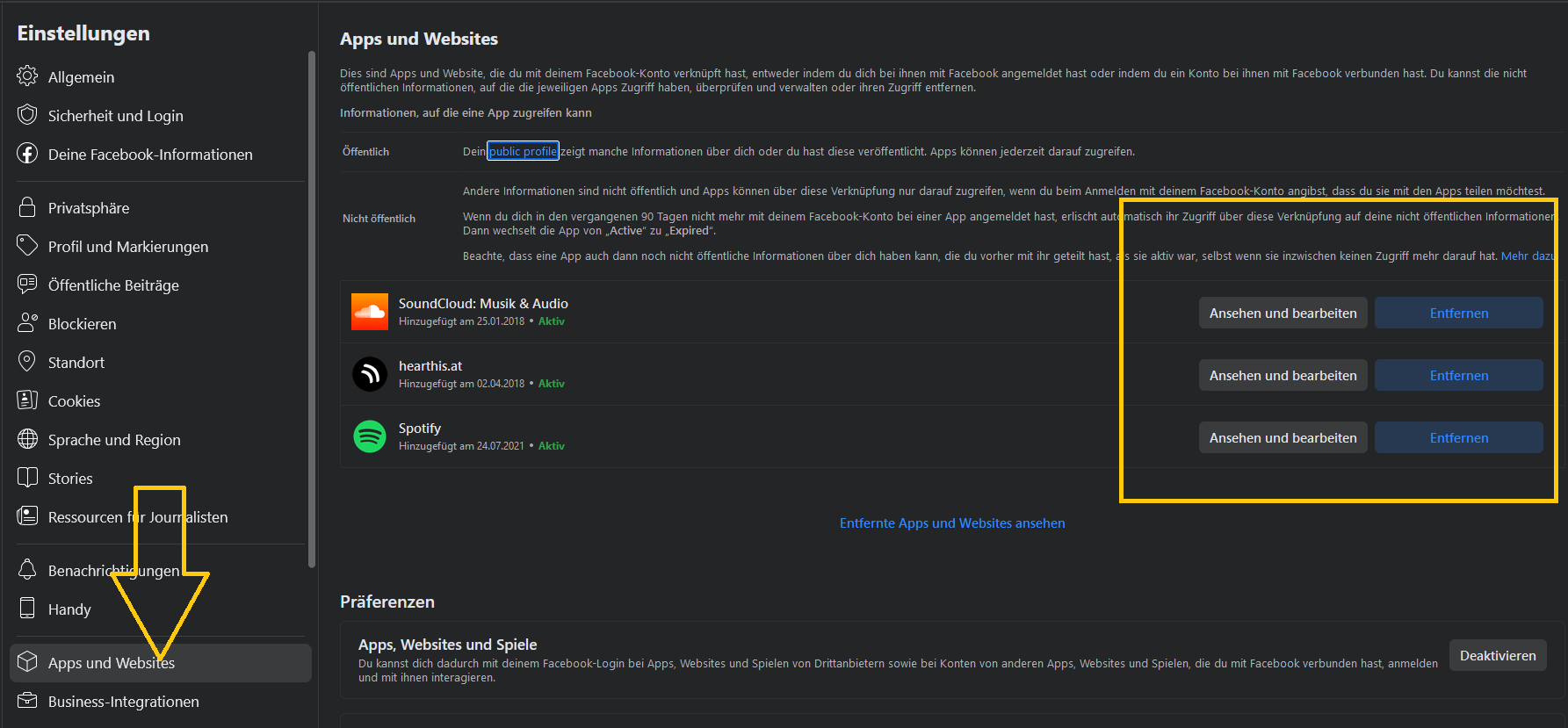The image size is (1568, 728).
Task: Click the Allgemein gear icon
Action: pos(27,76)
